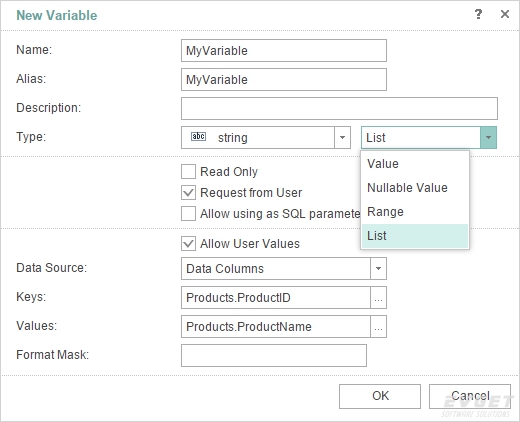Image resolution: width=520 pixels, height=422 pixels.
Task: Confirm with the OK button
Action: click(x=380, y=396)
